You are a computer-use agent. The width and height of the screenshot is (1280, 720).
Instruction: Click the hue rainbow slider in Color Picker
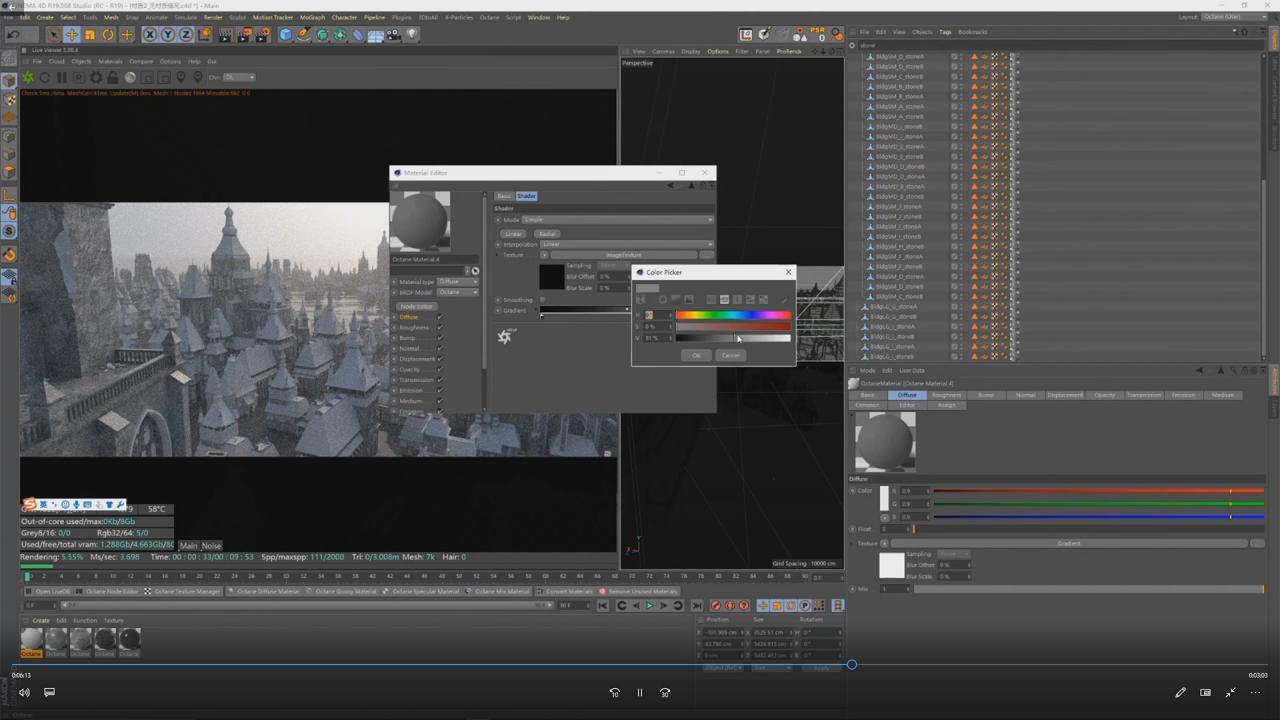click(733, 315)
